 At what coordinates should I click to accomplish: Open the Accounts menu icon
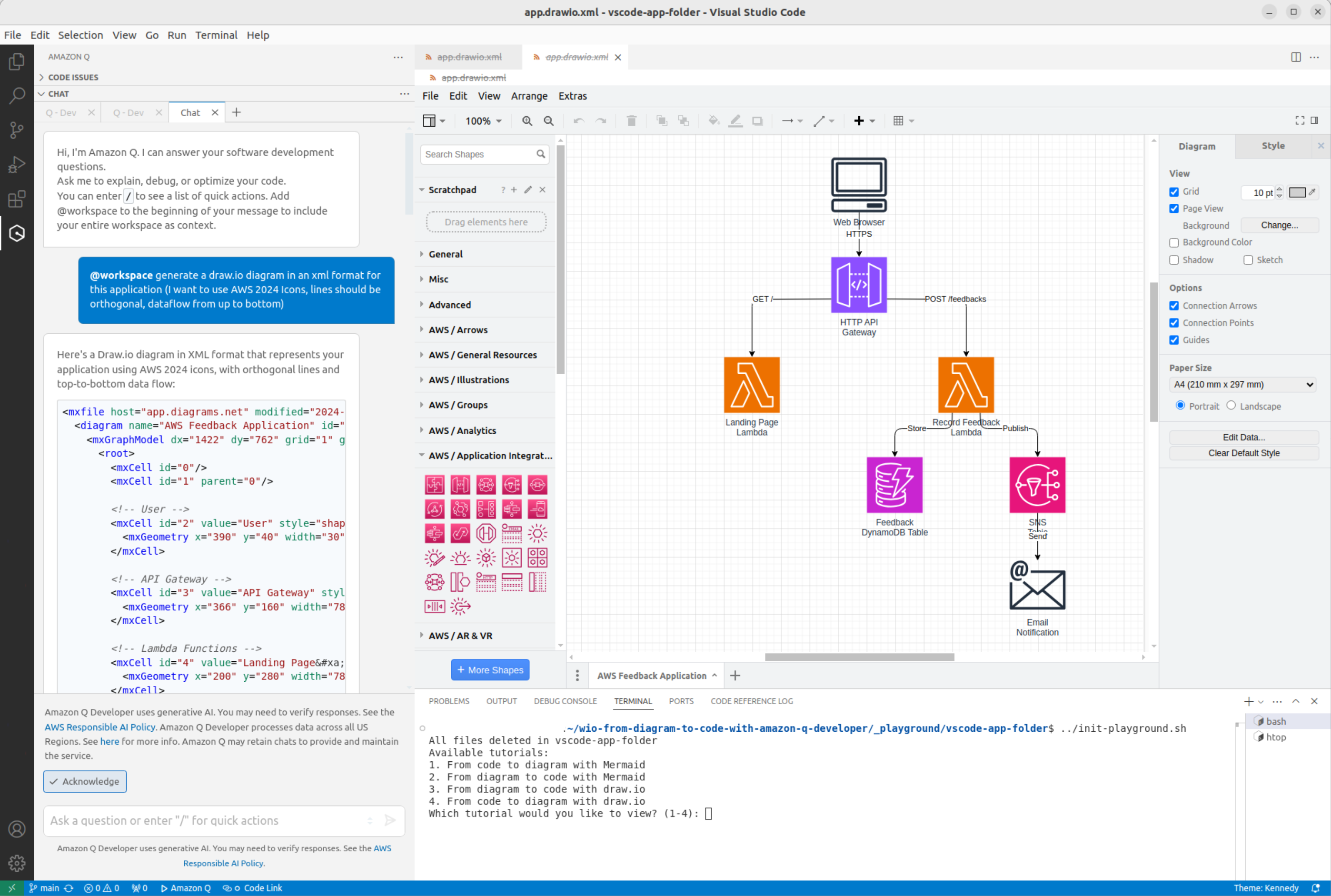(x=17, y=828)
